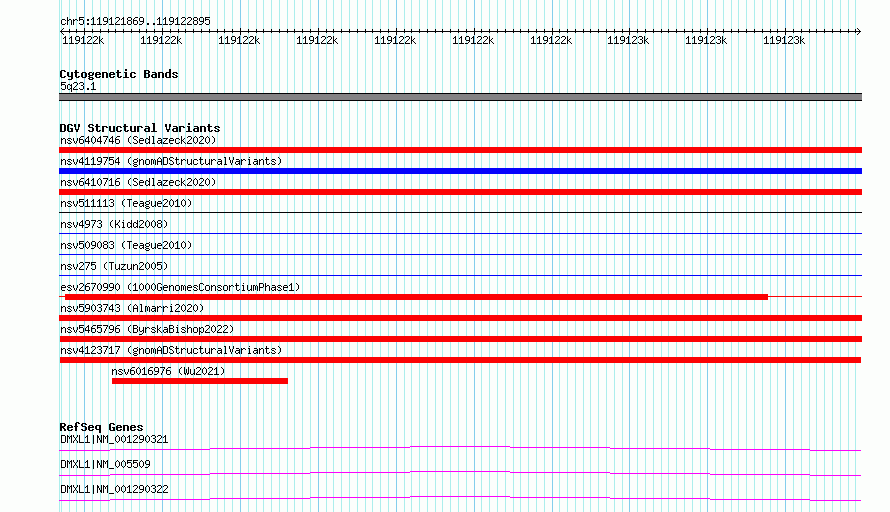890x512 pixels.
Task: Click the left arrowhead of the ruler
Action: [62, 32]
